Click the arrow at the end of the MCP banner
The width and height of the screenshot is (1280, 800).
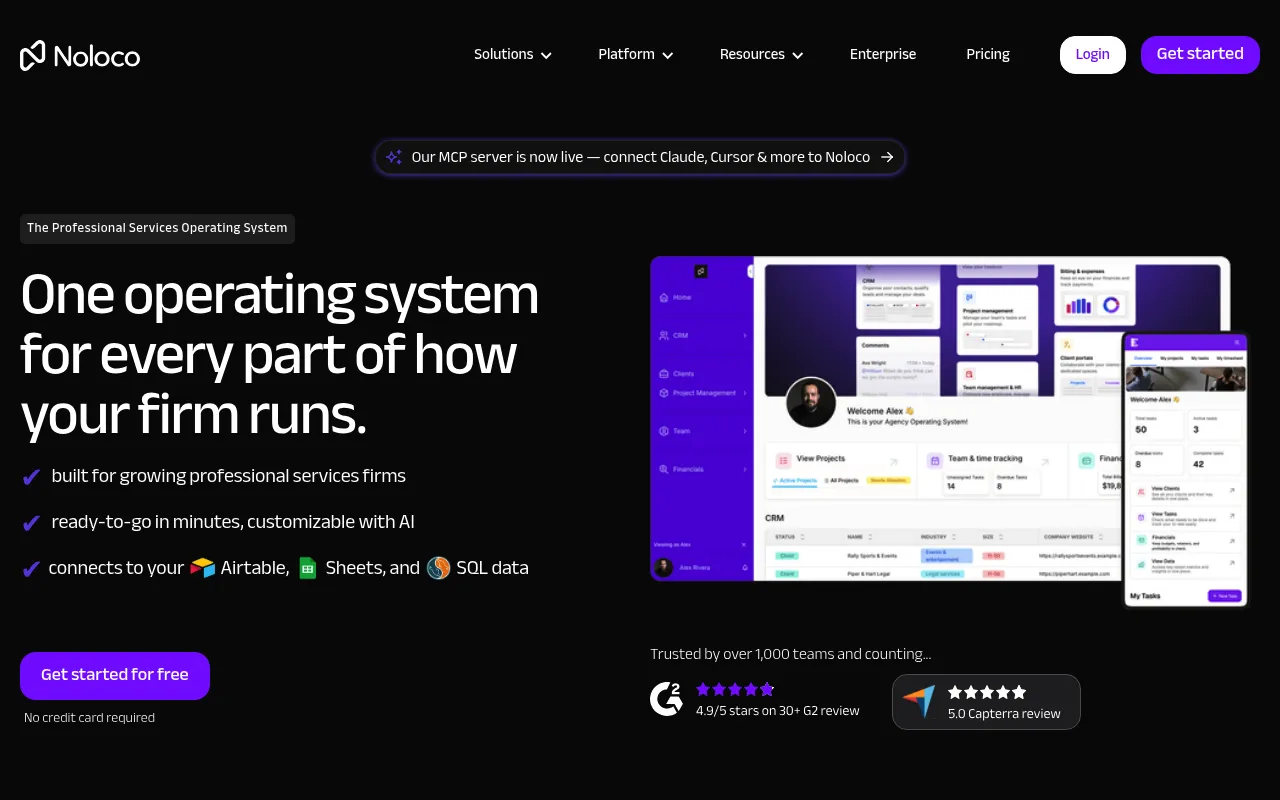pos(887,157)
